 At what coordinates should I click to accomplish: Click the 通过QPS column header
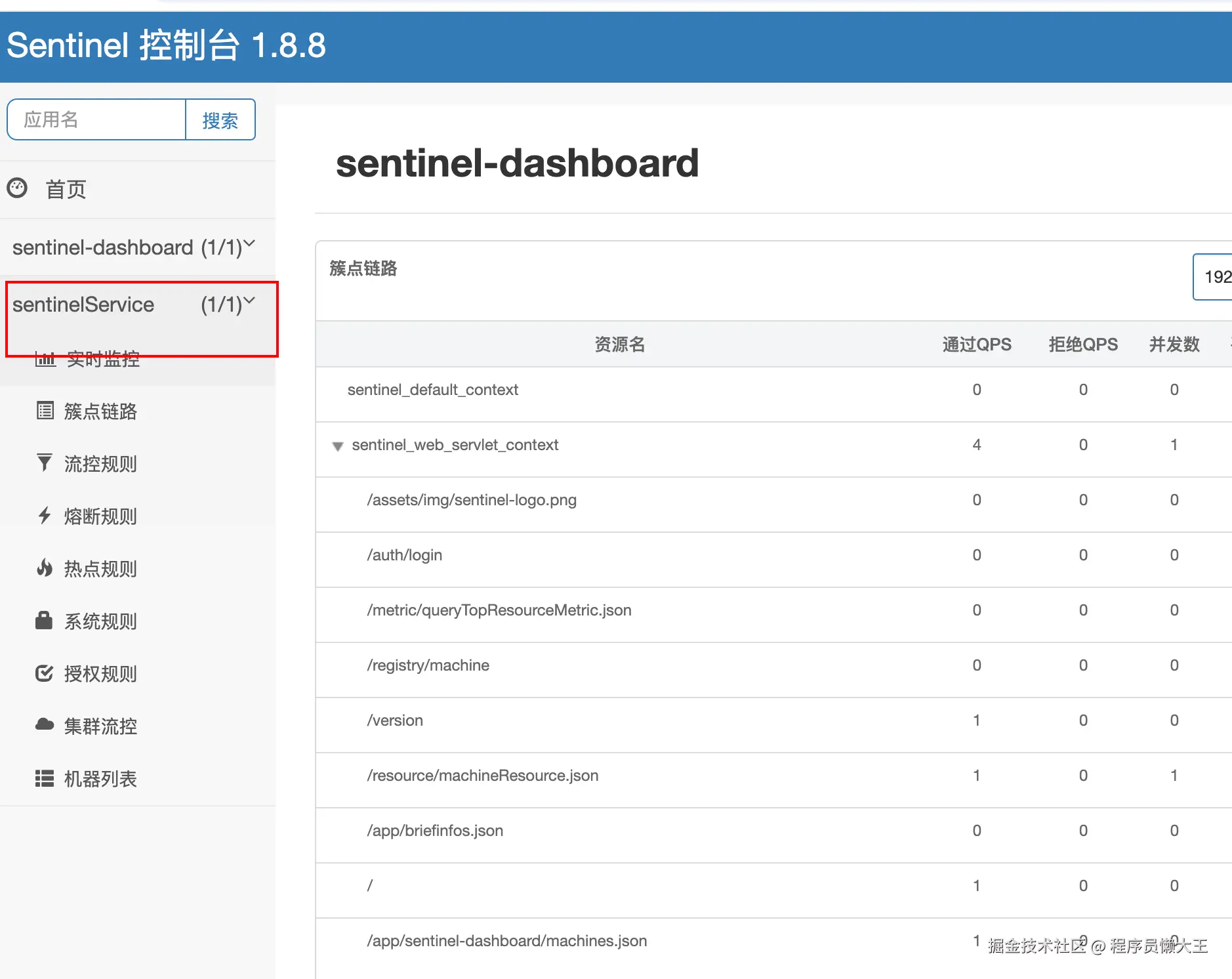point(977,344)
